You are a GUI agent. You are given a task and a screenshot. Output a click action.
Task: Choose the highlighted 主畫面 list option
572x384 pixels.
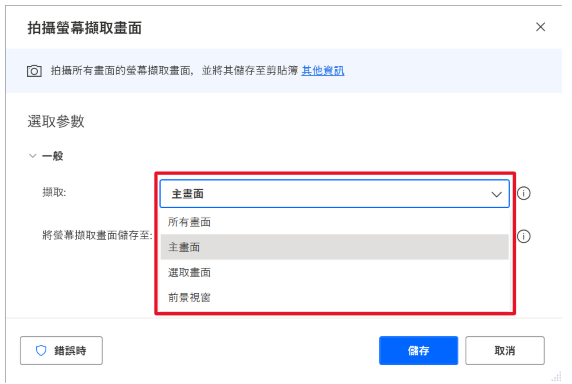334,247
